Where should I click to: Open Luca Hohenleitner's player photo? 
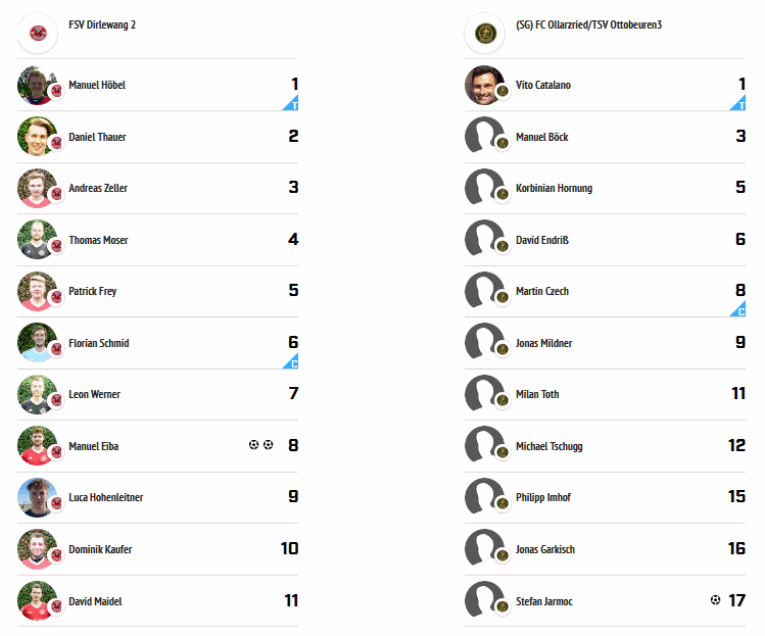(38, 497)
